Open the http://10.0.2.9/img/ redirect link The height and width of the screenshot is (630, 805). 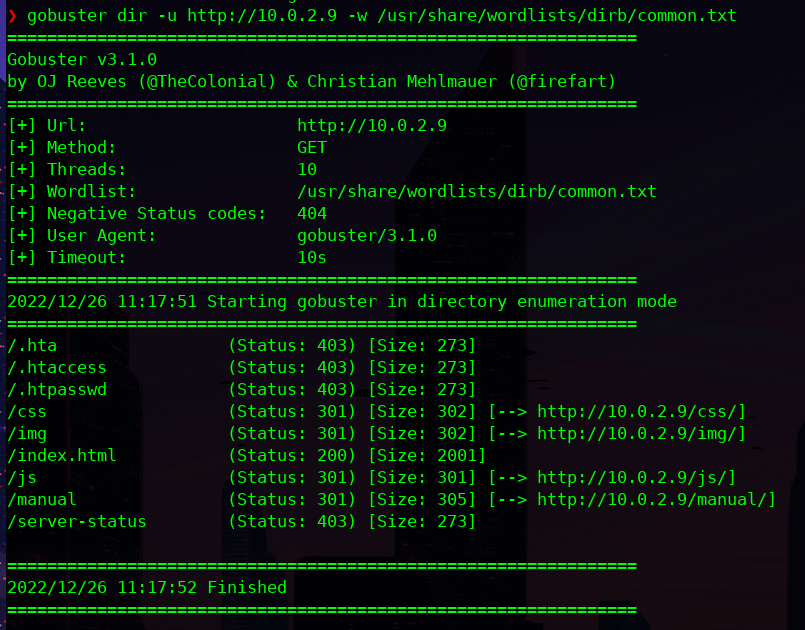pyautogui.click(x=641, y=434)
